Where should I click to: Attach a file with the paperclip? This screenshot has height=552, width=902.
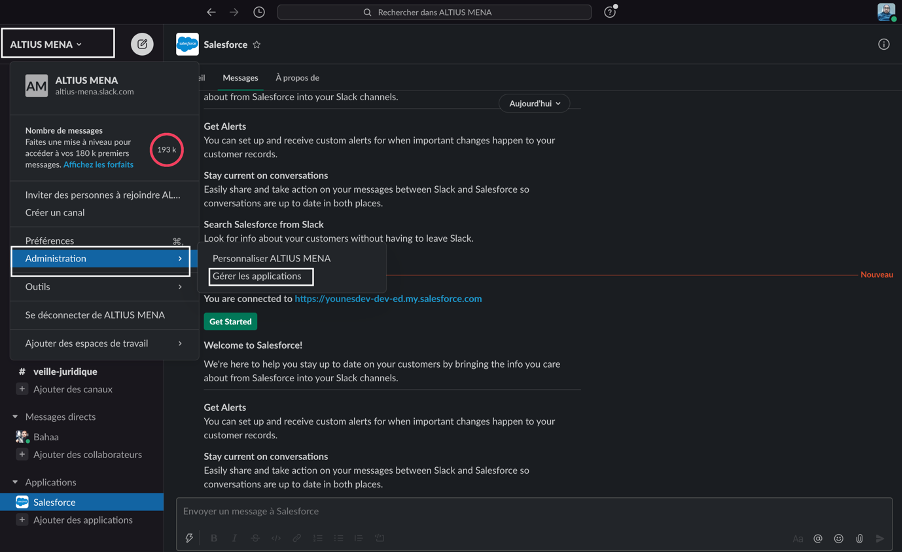(x=859, y=539)
